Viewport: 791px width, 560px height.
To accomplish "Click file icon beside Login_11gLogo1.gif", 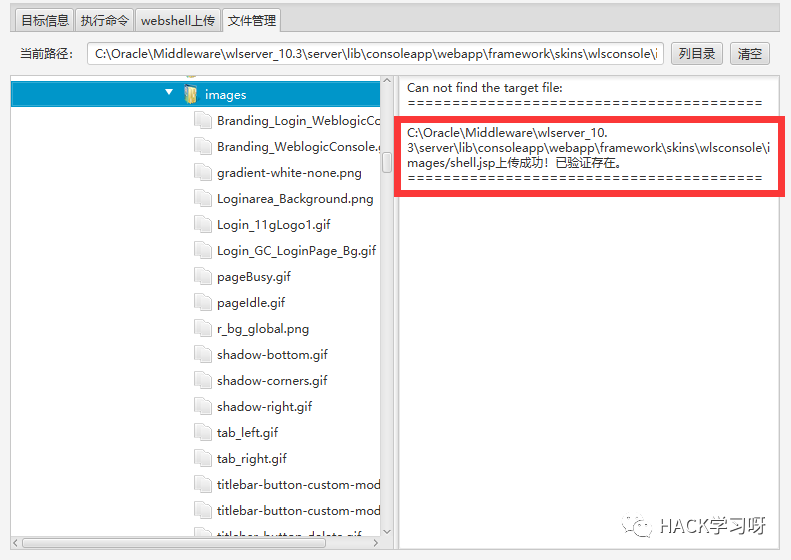I will (203, 224).
